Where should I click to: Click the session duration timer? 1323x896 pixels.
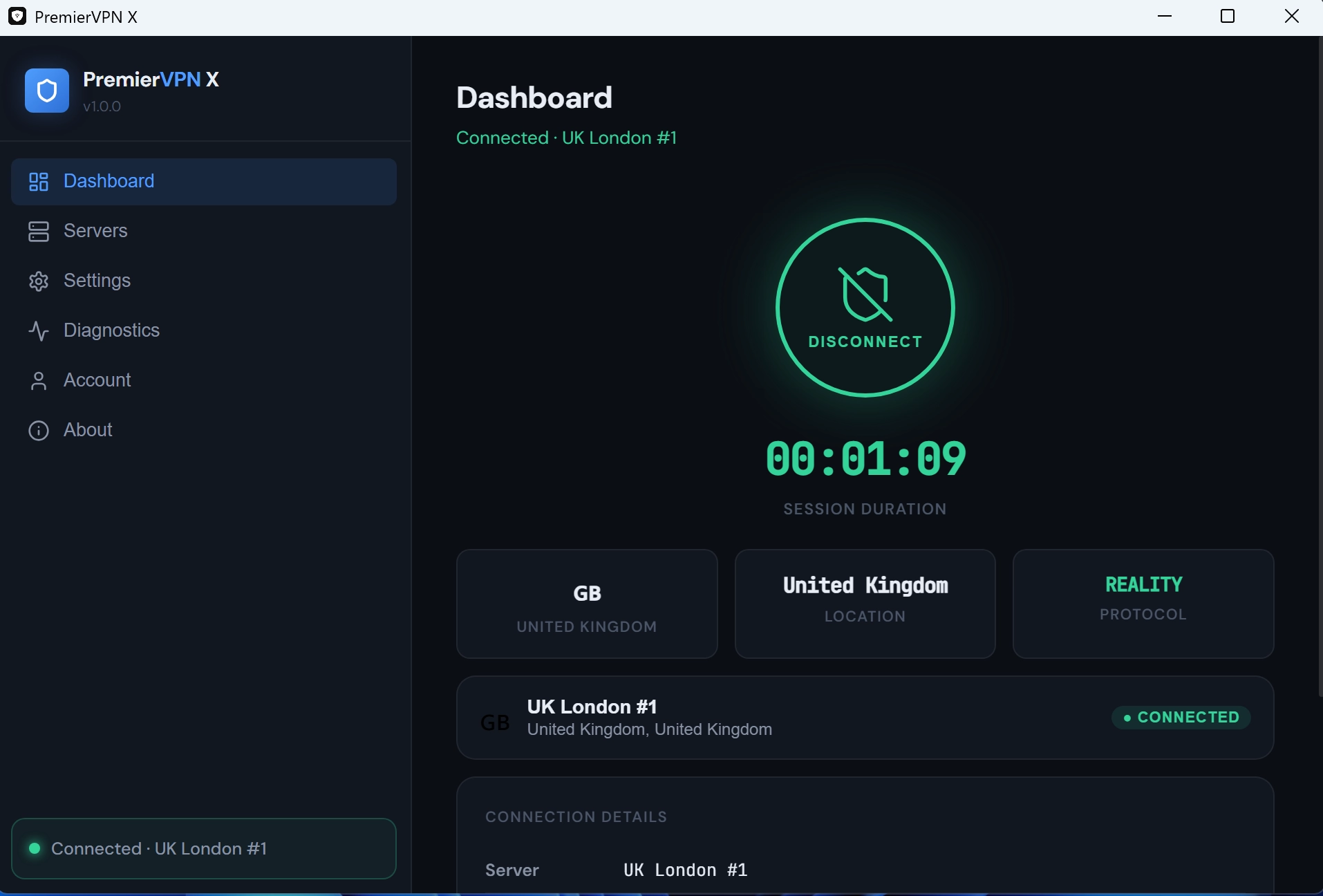(x=865, y=458)
